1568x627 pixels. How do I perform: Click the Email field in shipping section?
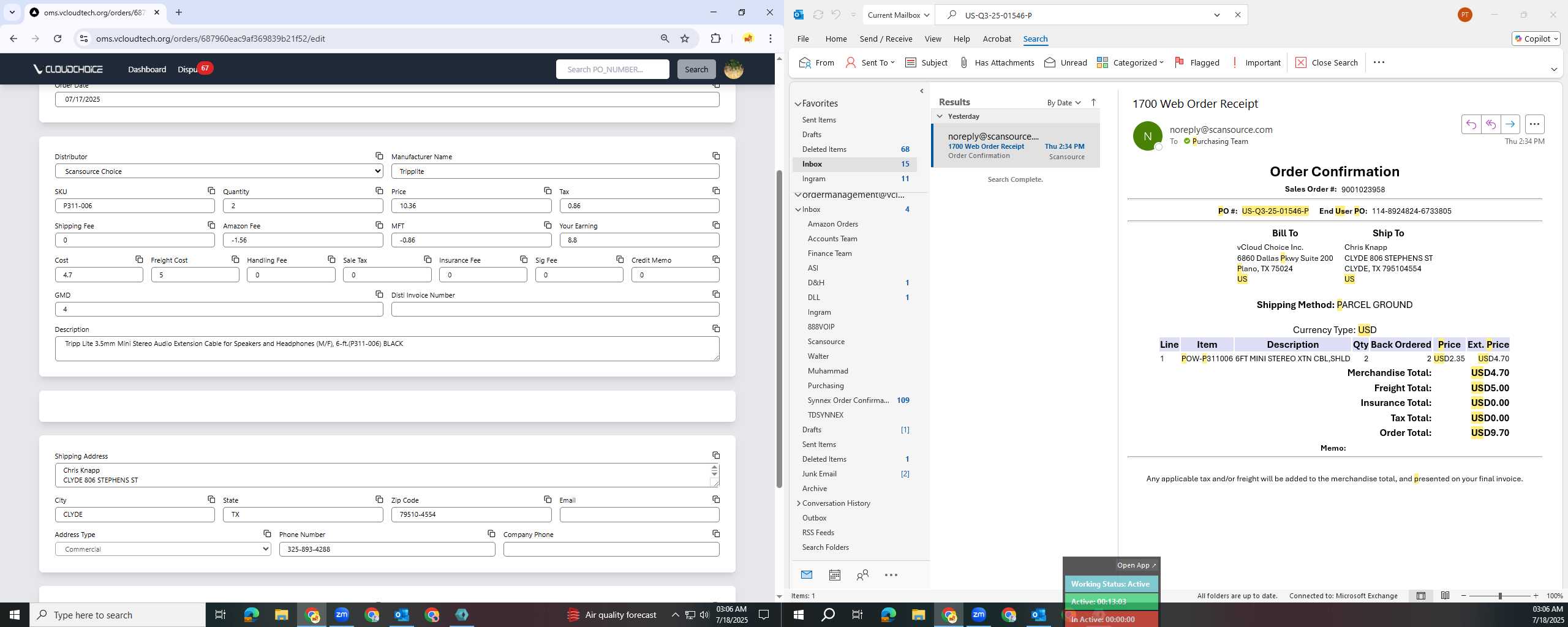(x=639, y=515)
